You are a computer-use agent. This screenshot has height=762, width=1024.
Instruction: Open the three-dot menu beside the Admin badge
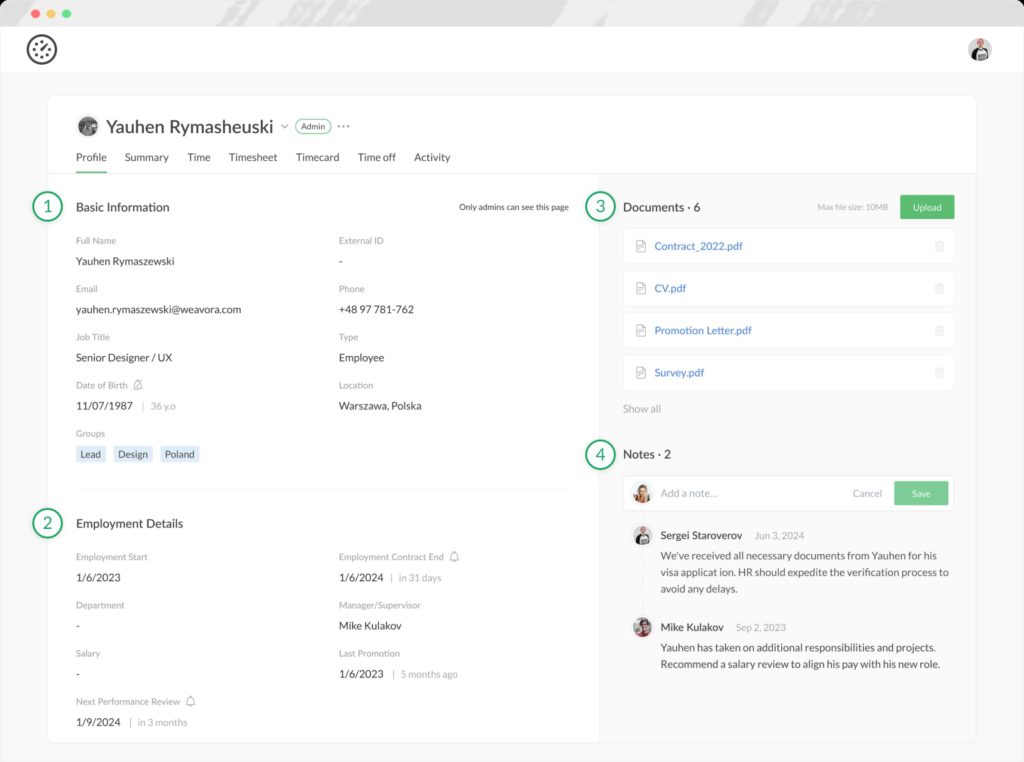[x=343, y=126]
